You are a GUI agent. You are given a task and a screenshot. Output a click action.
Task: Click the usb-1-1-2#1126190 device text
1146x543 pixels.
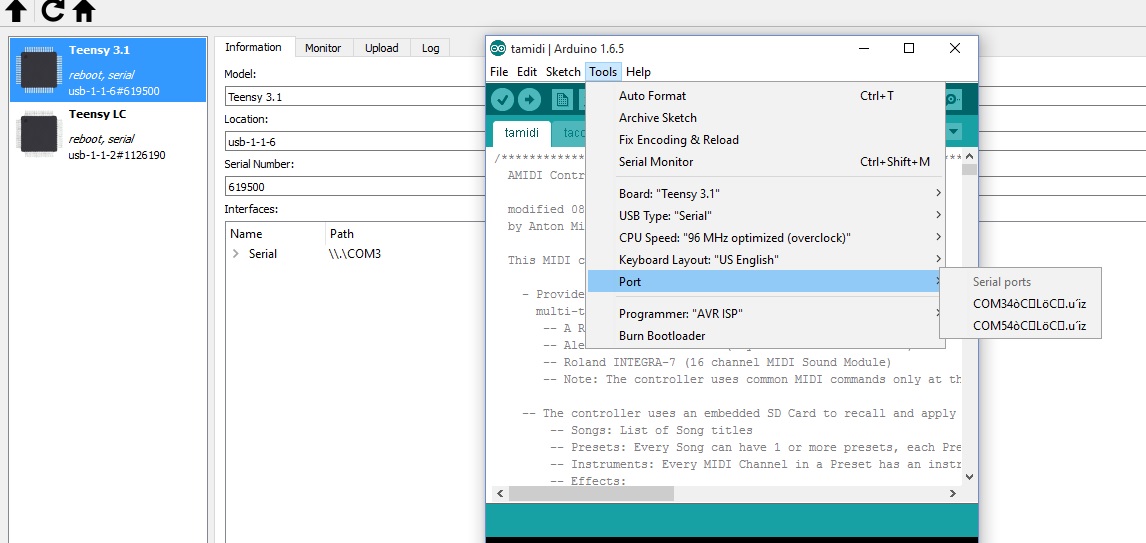117,155
